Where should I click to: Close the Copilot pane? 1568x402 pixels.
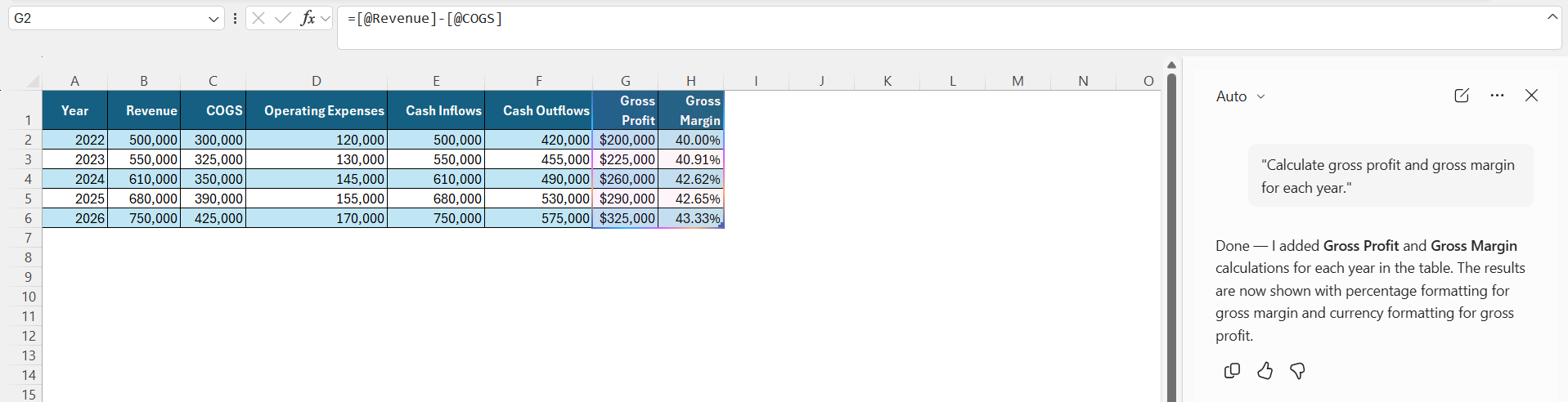coord(1532,96)
